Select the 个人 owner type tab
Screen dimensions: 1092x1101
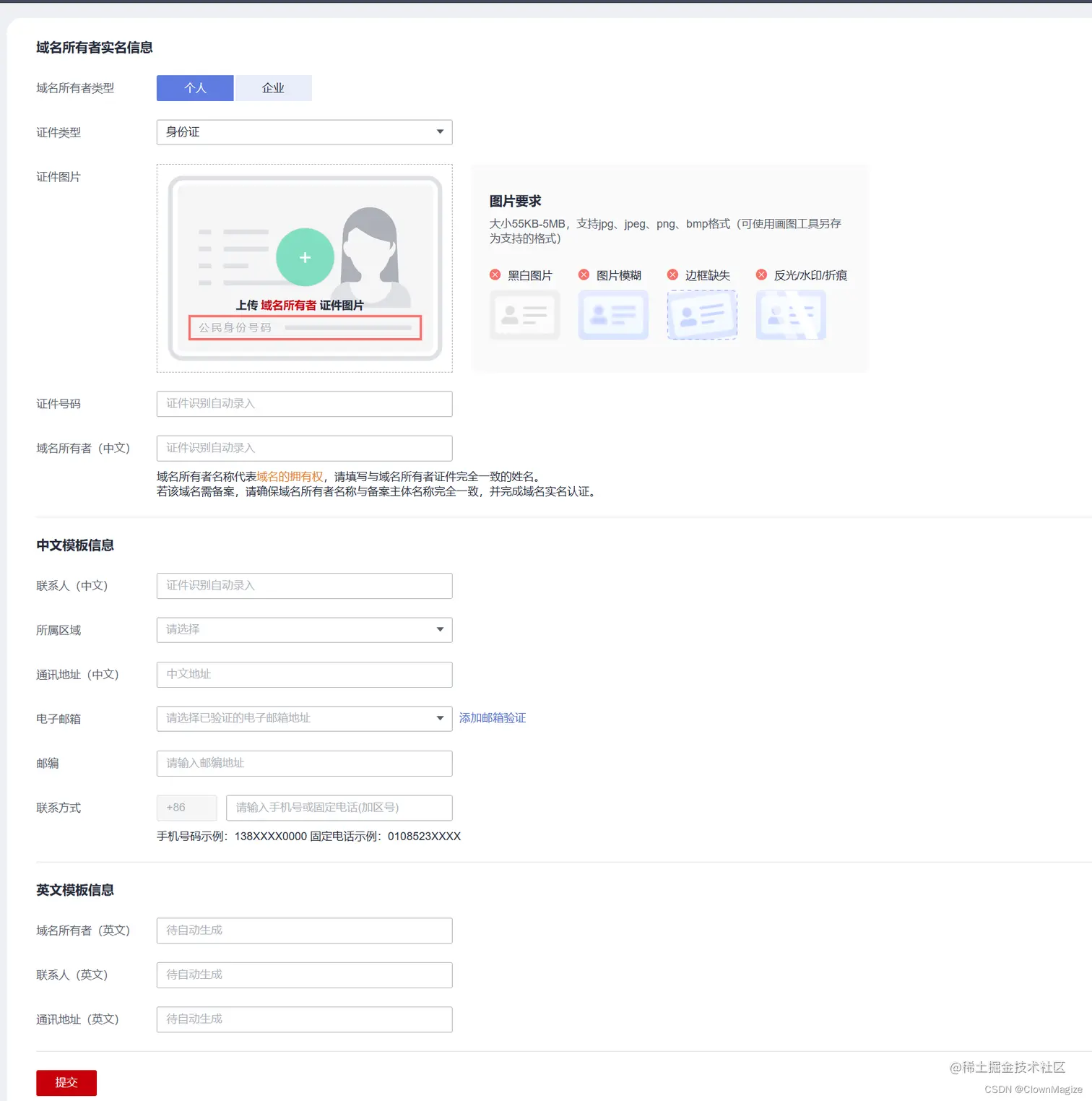(194, 87)
